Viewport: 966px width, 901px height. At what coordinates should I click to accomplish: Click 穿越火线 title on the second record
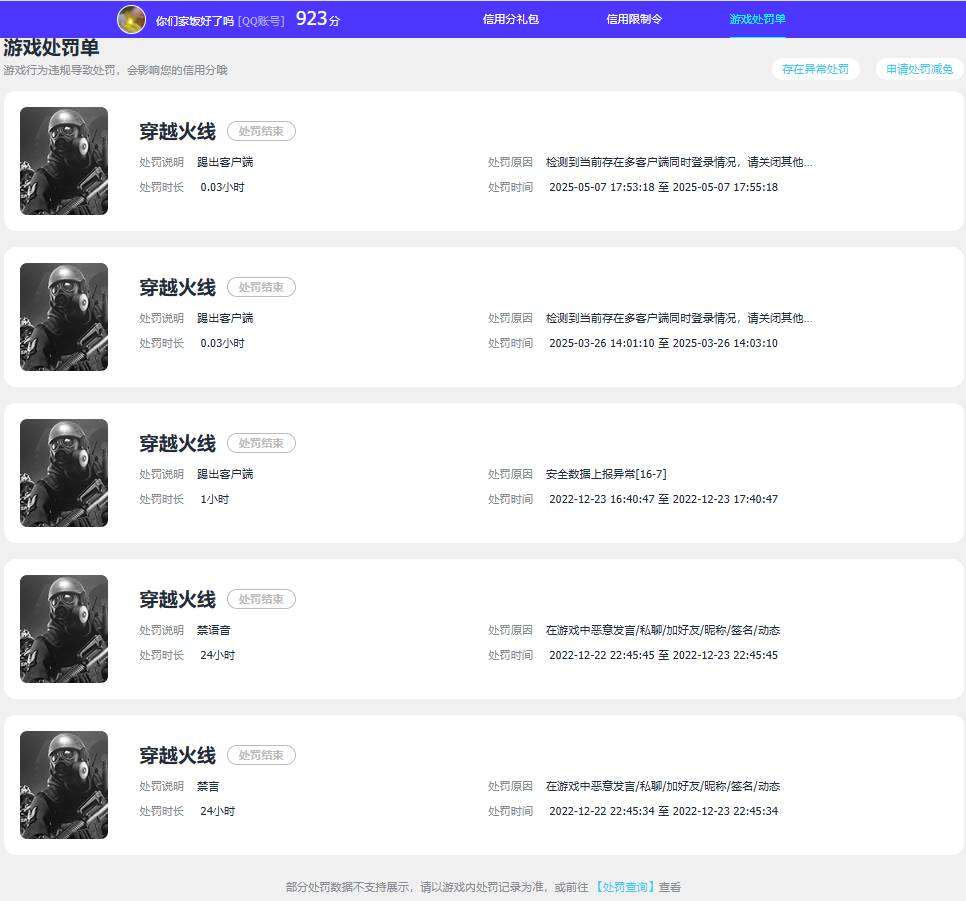177,287
